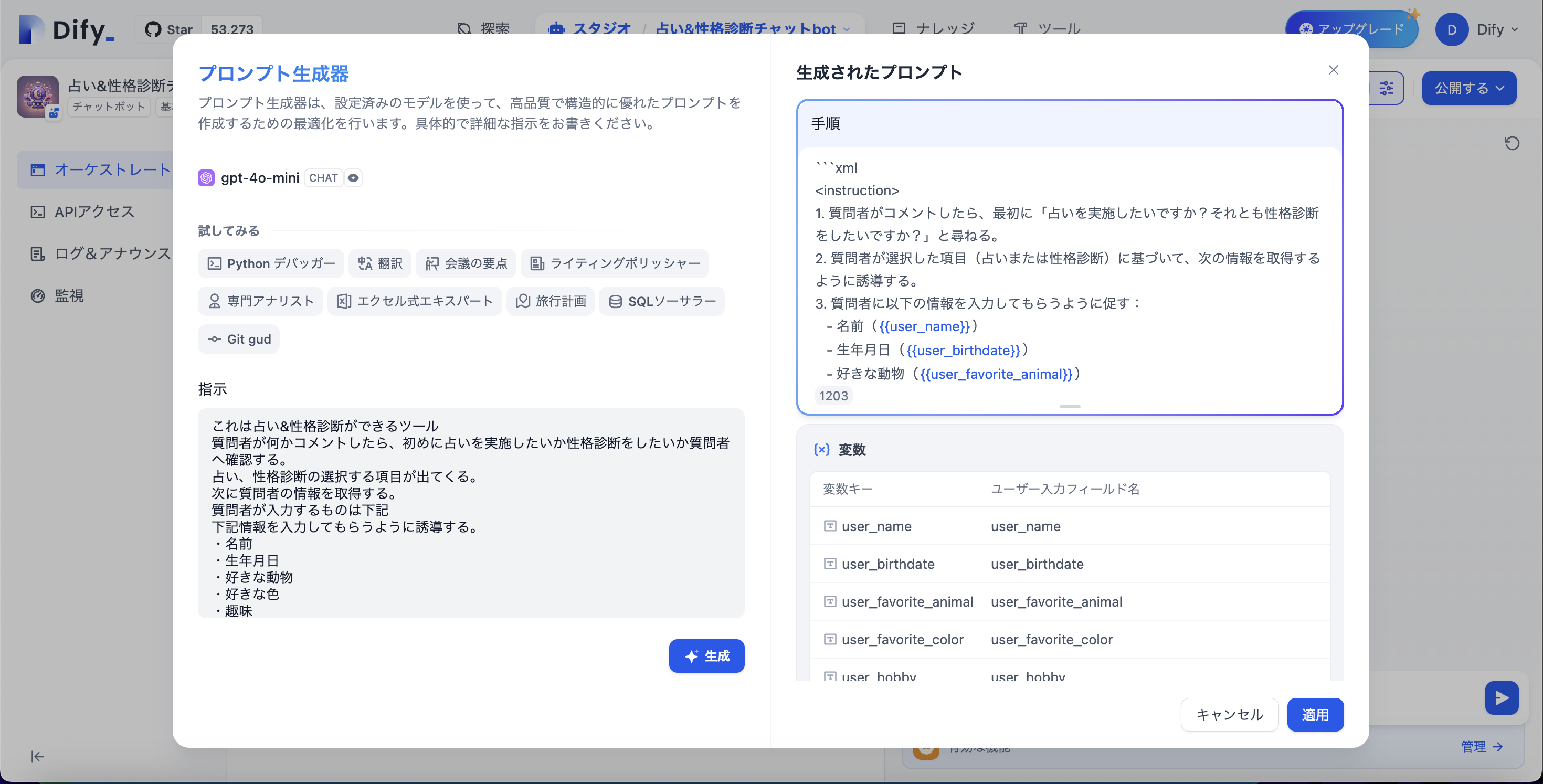Screen dimensions: 1543x784
Task: Click the reset history icon
Action: (x=1512, y=143)
